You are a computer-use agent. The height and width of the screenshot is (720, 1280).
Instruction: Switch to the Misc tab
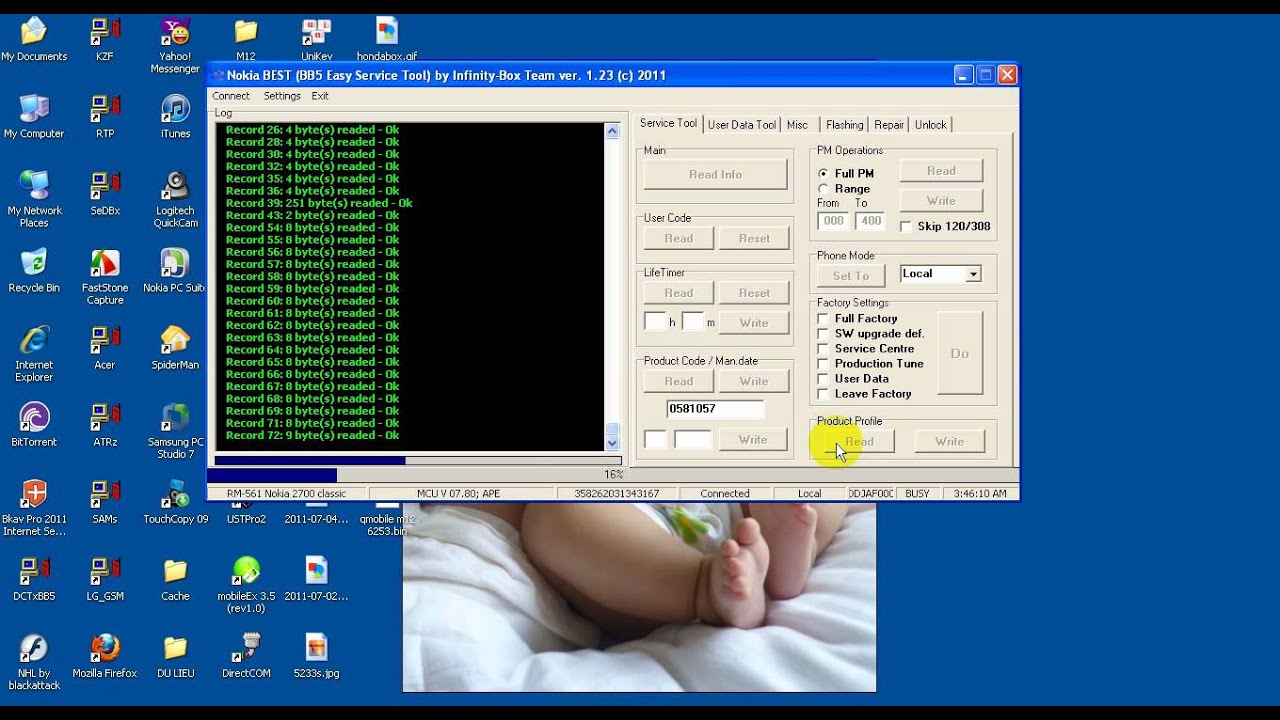[x=797, y=125]
